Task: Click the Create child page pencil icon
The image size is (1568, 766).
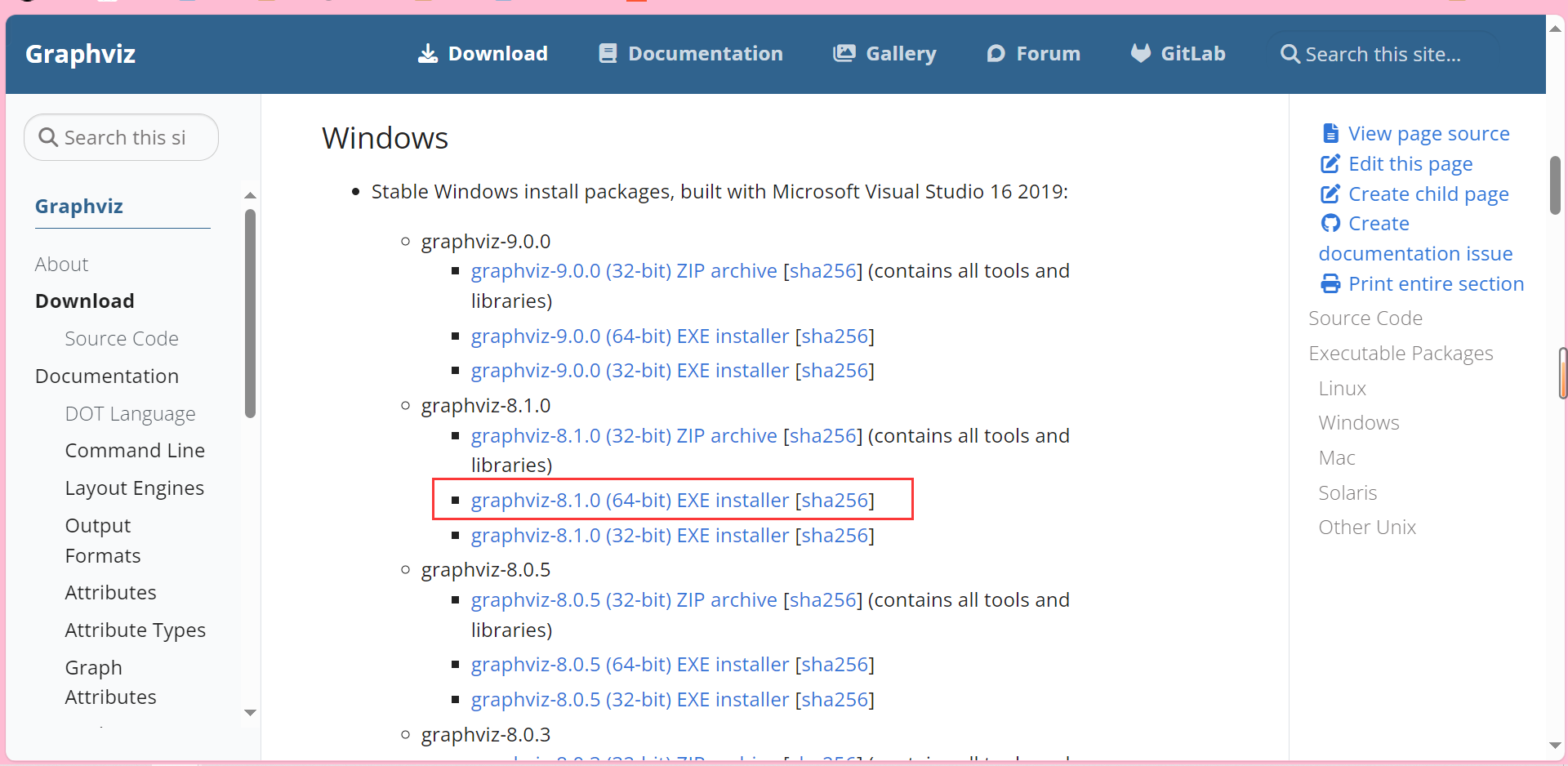Action: tap(1330, 194)
